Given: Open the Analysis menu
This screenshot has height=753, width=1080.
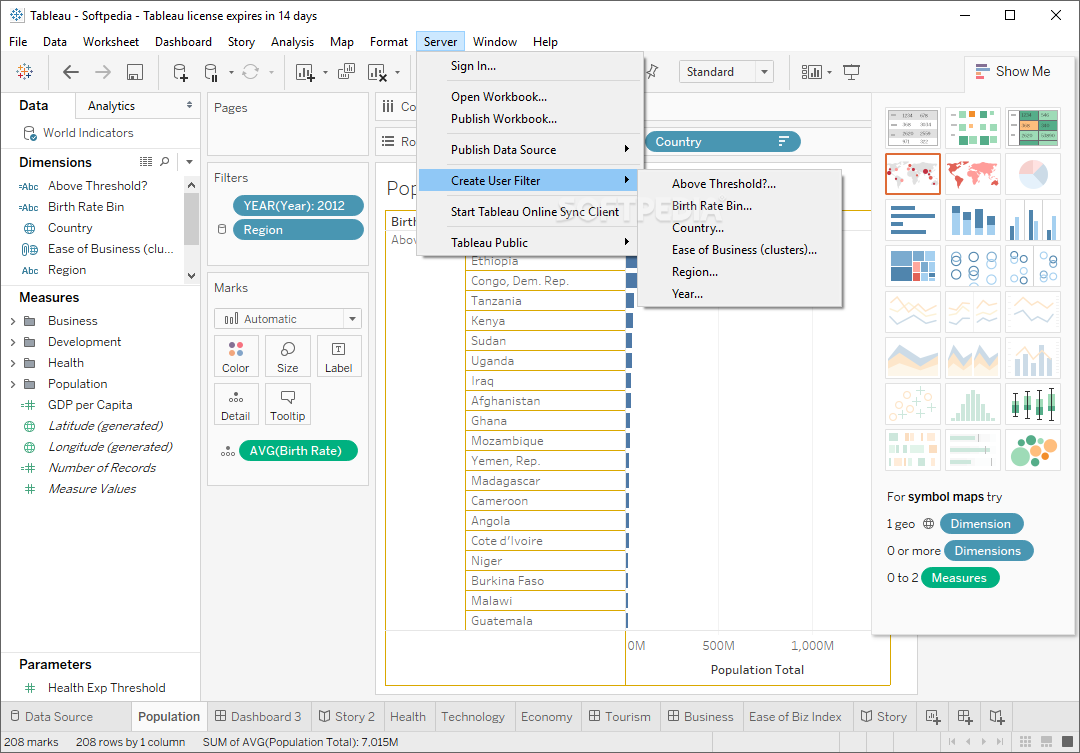Looking at the screenshot, I should 292,42.
